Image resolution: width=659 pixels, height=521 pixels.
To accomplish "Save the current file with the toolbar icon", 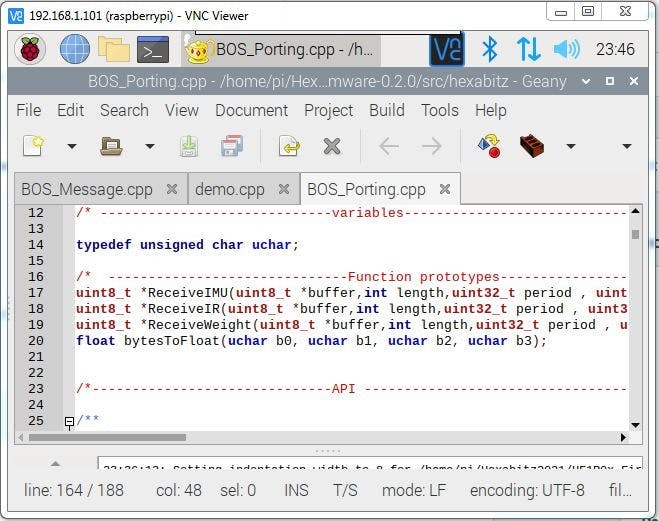I will 189,146.
